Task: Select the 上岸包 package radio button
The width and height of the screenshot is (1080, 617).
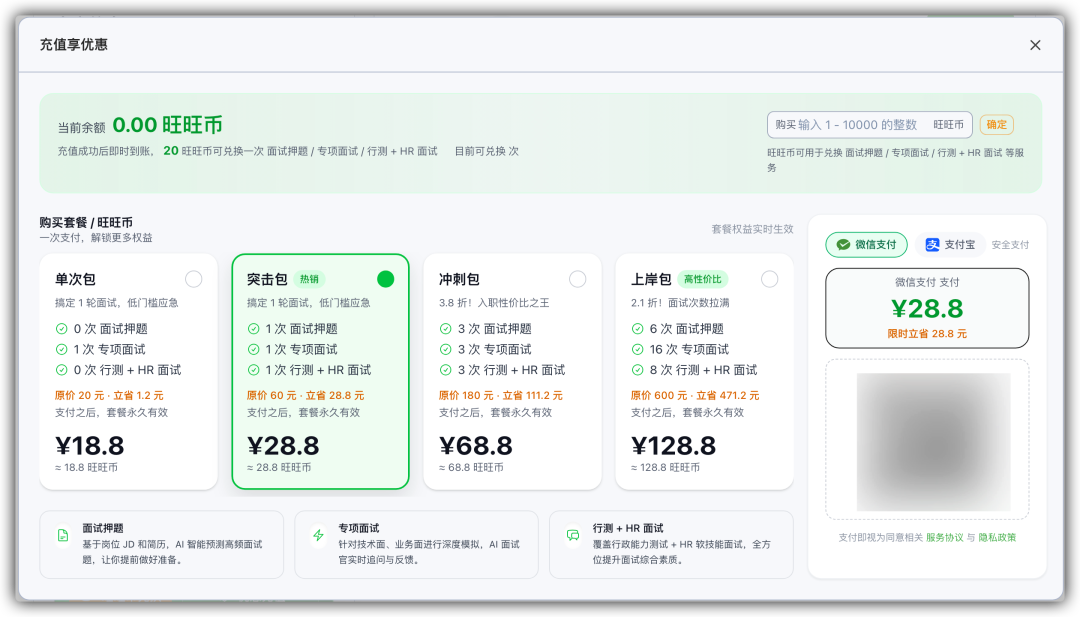Action: pyautogui.click(x=770, y=279)
